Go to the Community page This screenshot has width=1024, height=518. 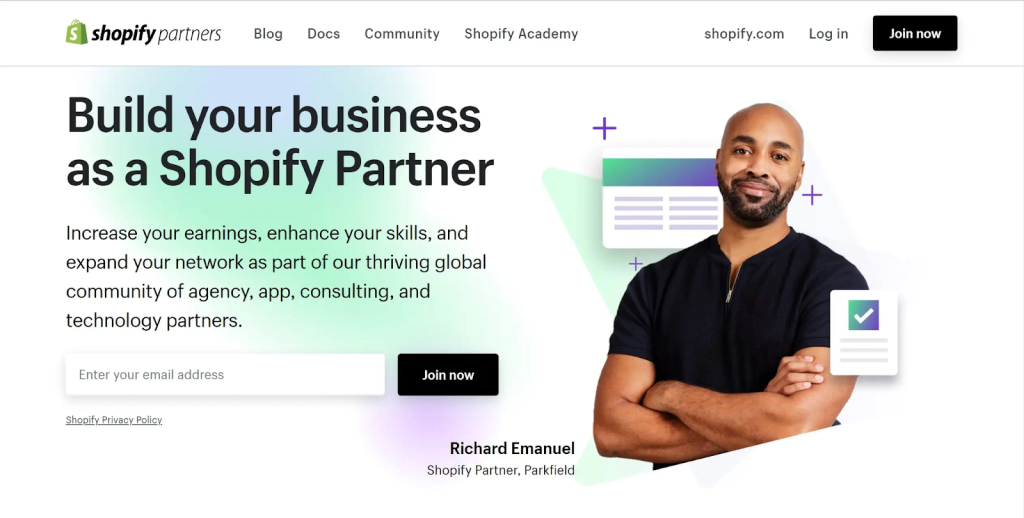[x=402, y=33]
